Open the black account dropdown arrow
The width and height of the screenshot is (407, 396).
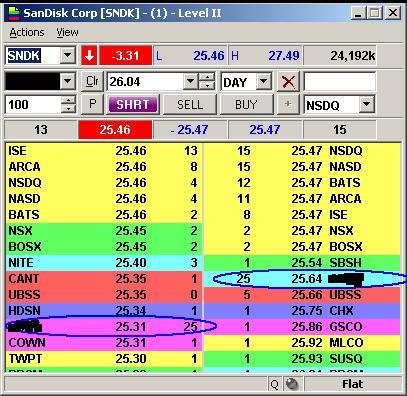point(68,81)
